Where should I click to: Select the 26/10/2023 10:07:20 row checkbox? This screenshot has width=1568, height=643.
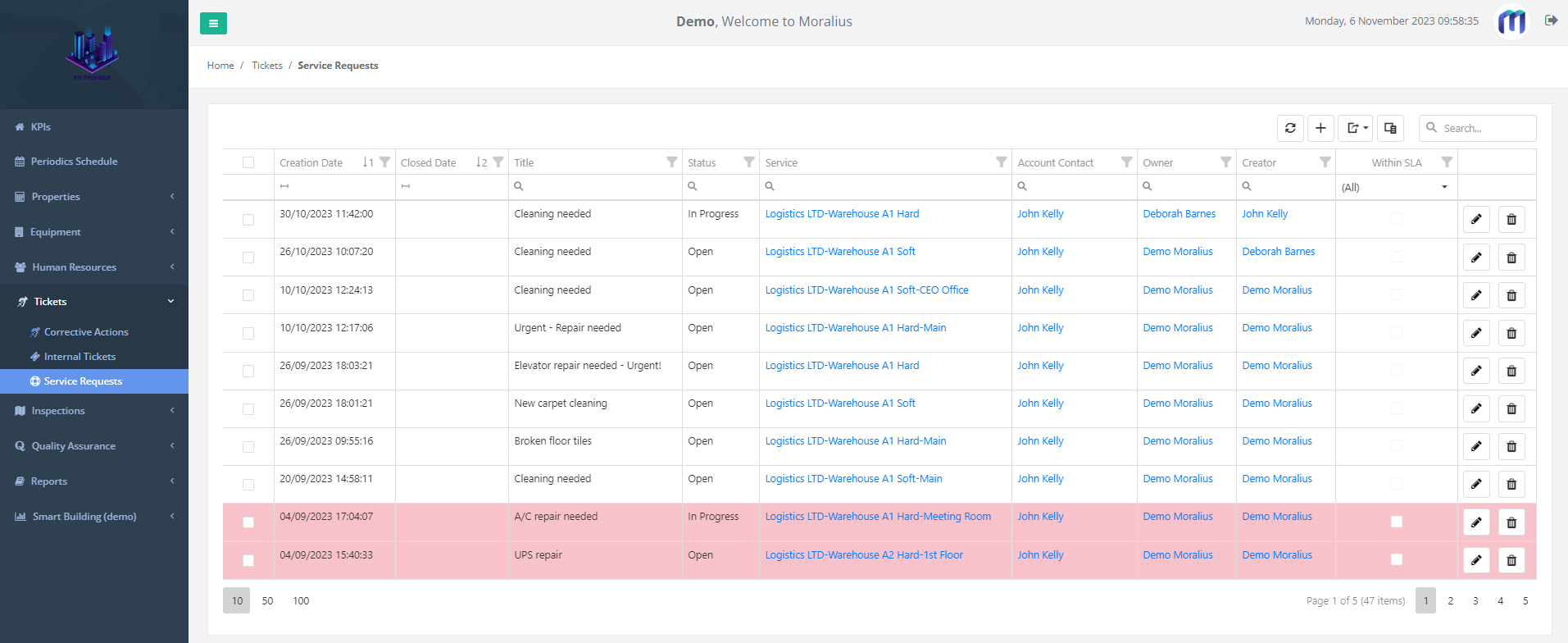pos(248,258)
